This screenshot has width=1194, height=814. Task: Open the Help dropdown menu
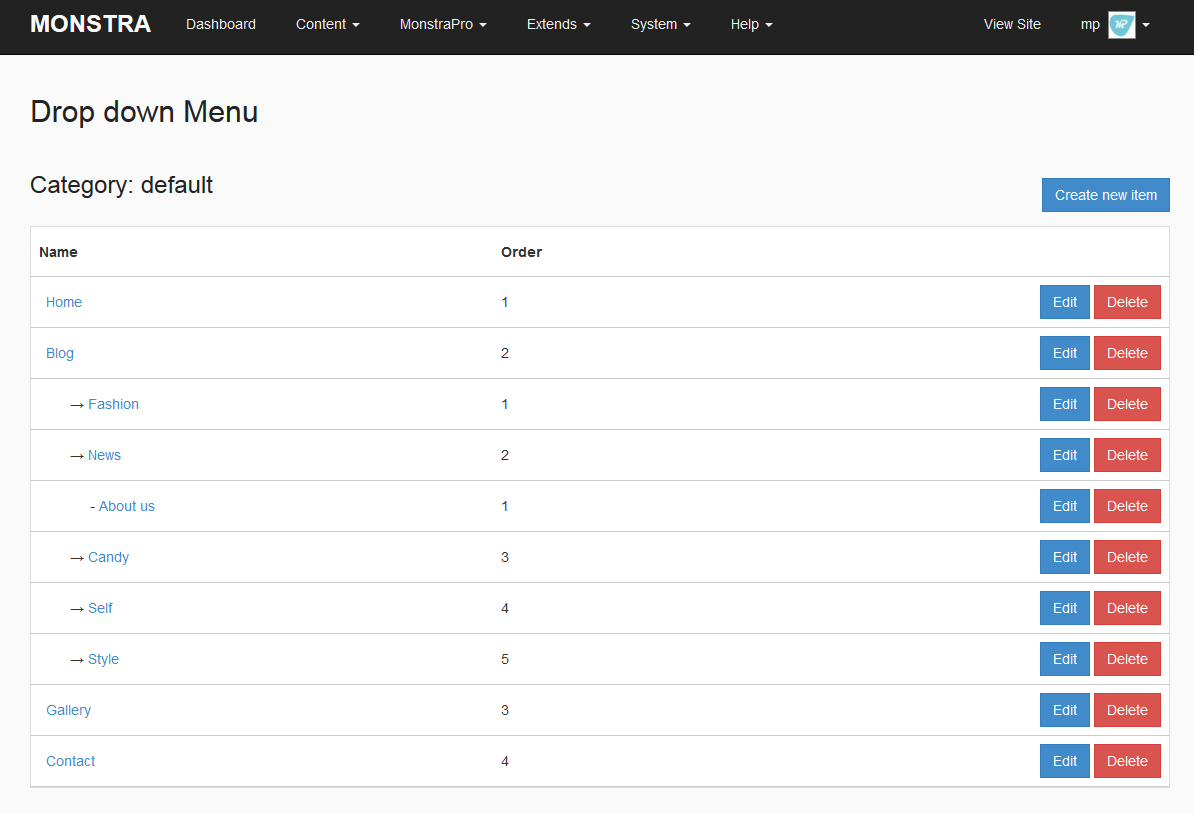pyautogui.click(x=751, y=24)
